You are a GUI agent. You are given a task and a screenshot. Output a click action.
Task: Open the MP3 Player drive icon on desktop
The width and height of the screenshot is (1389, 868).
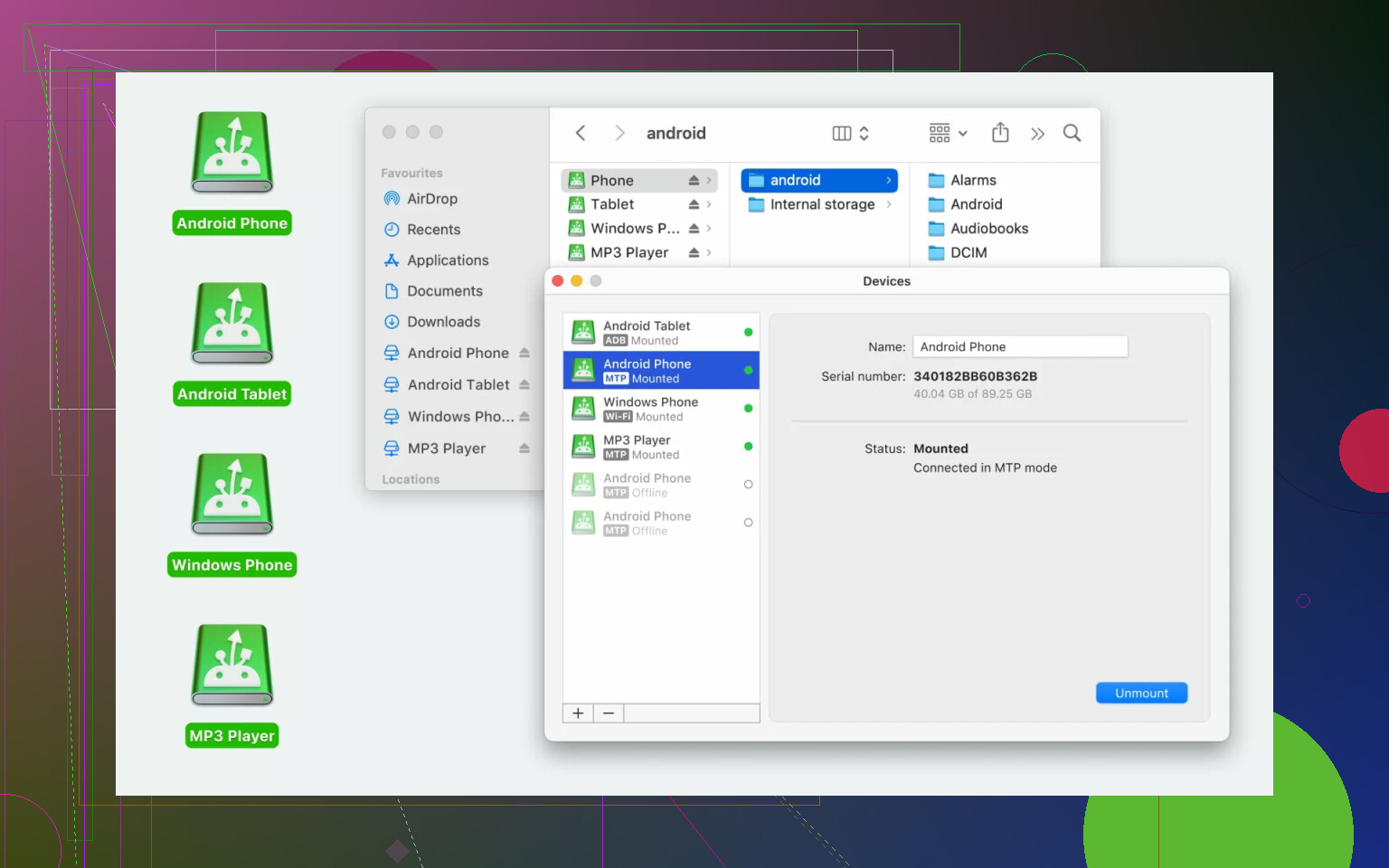(x=232, y=665)
